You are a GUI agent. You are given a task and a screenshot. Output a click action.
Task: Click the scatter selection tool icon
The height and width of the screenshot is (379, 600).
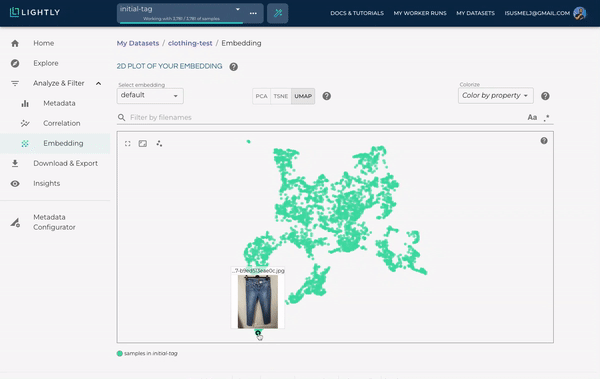click(x=159, y=144)
